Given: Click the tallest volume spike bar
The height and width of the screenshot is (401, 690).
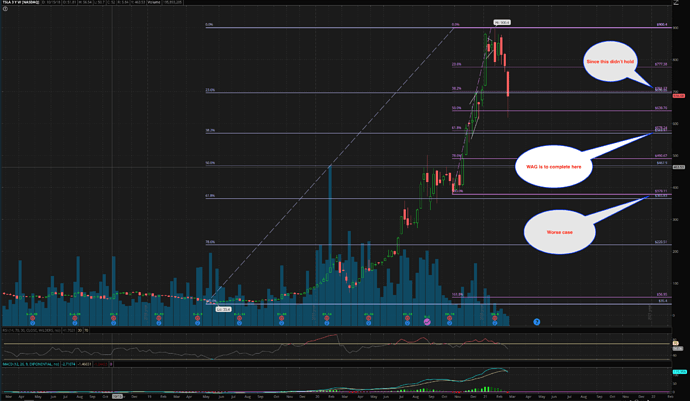Looking at the screenshot, I should click(329, 240).
